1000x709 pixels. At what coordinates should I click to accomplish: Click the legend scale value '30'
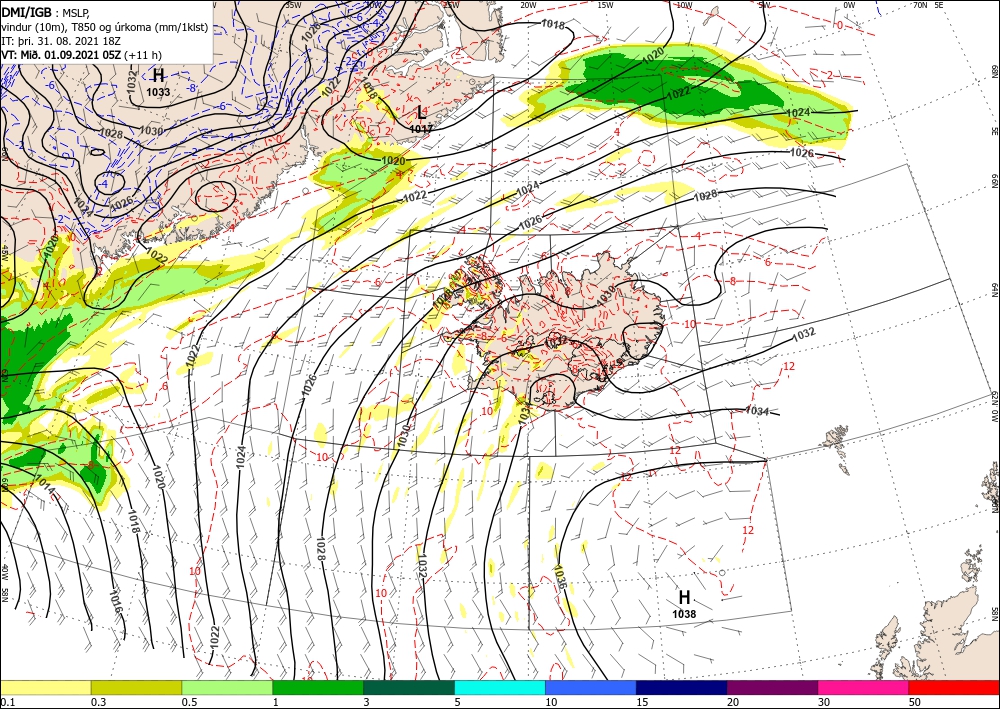click(x=824, y=702)
